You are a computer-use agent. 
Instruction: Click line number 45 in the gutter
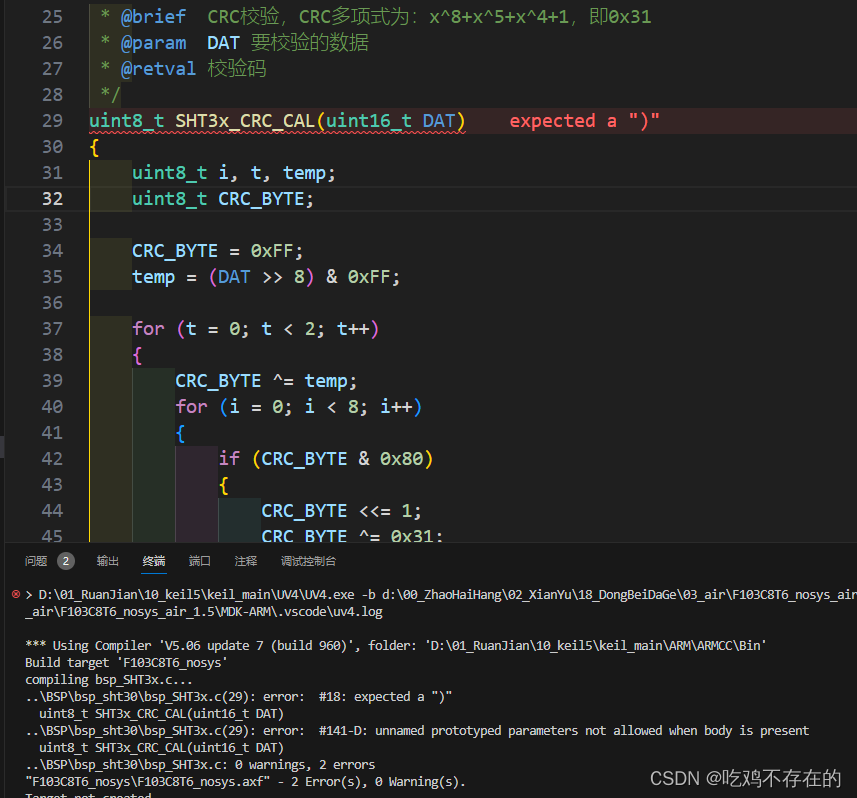54,536
